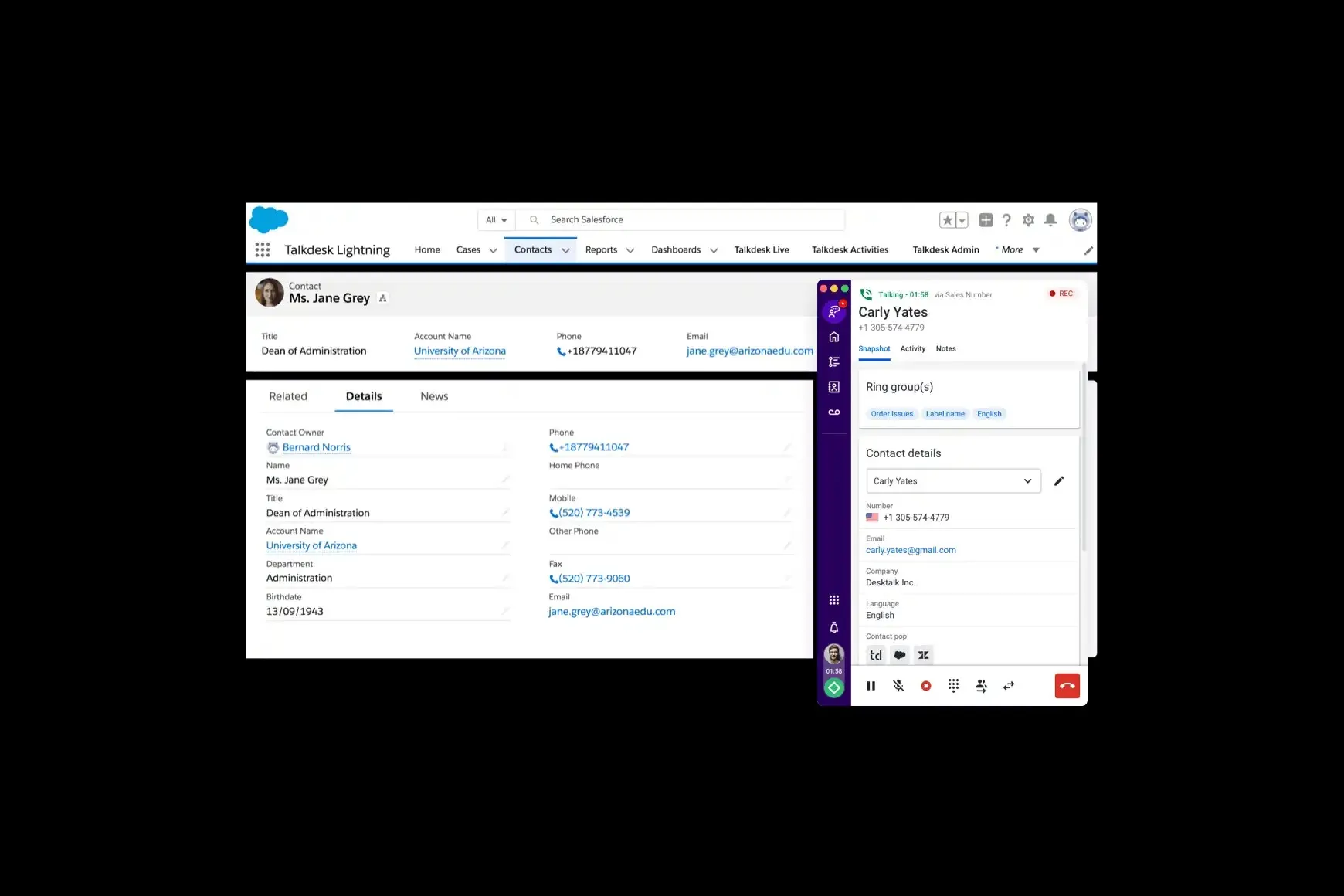This screenshot has width=1344, height=896.
Task: Go to the Home tab
Action: [427, 249]
